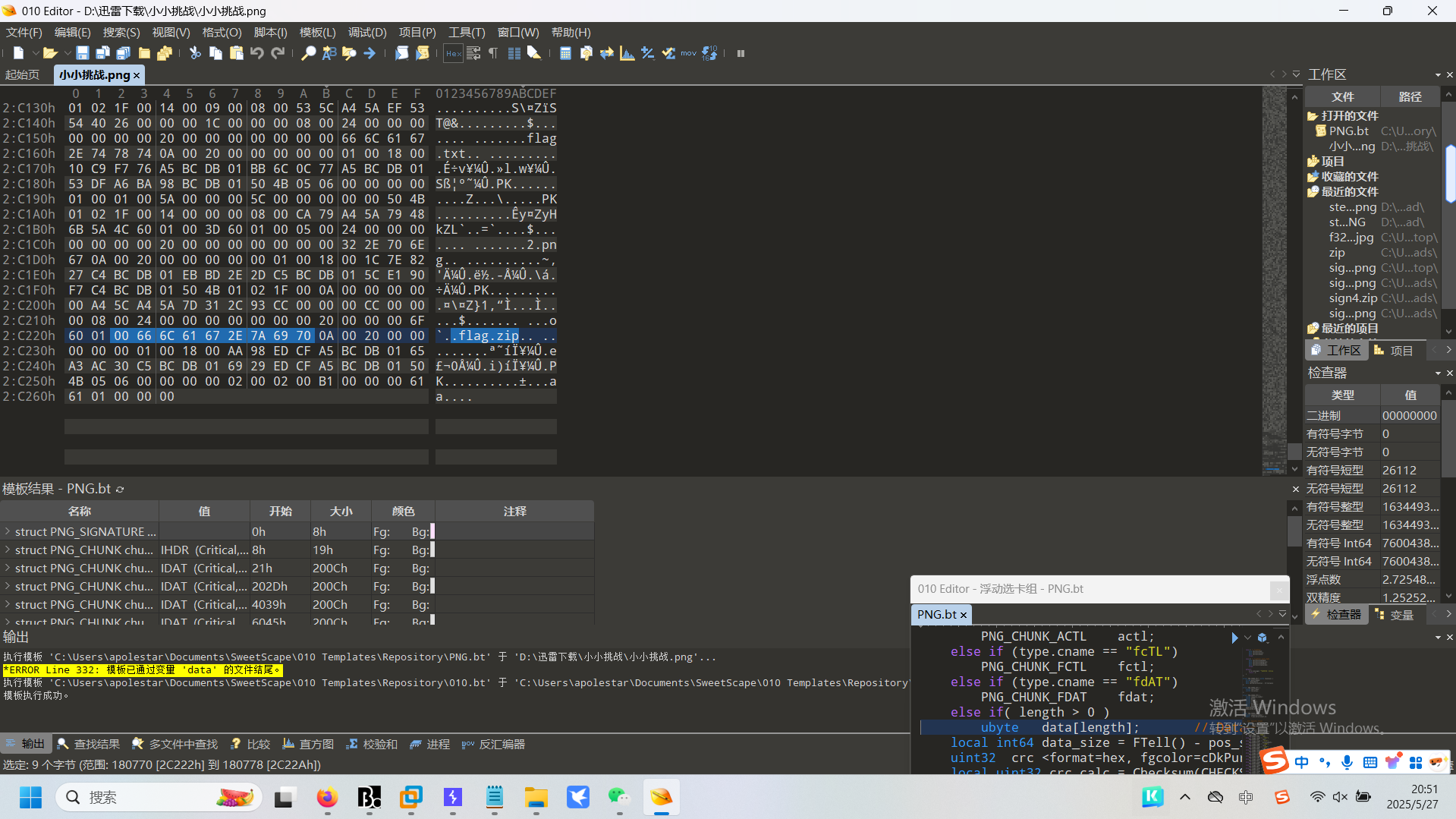
Task: Toggle the Hex edit mode button
Action: (x=453, y=53)
